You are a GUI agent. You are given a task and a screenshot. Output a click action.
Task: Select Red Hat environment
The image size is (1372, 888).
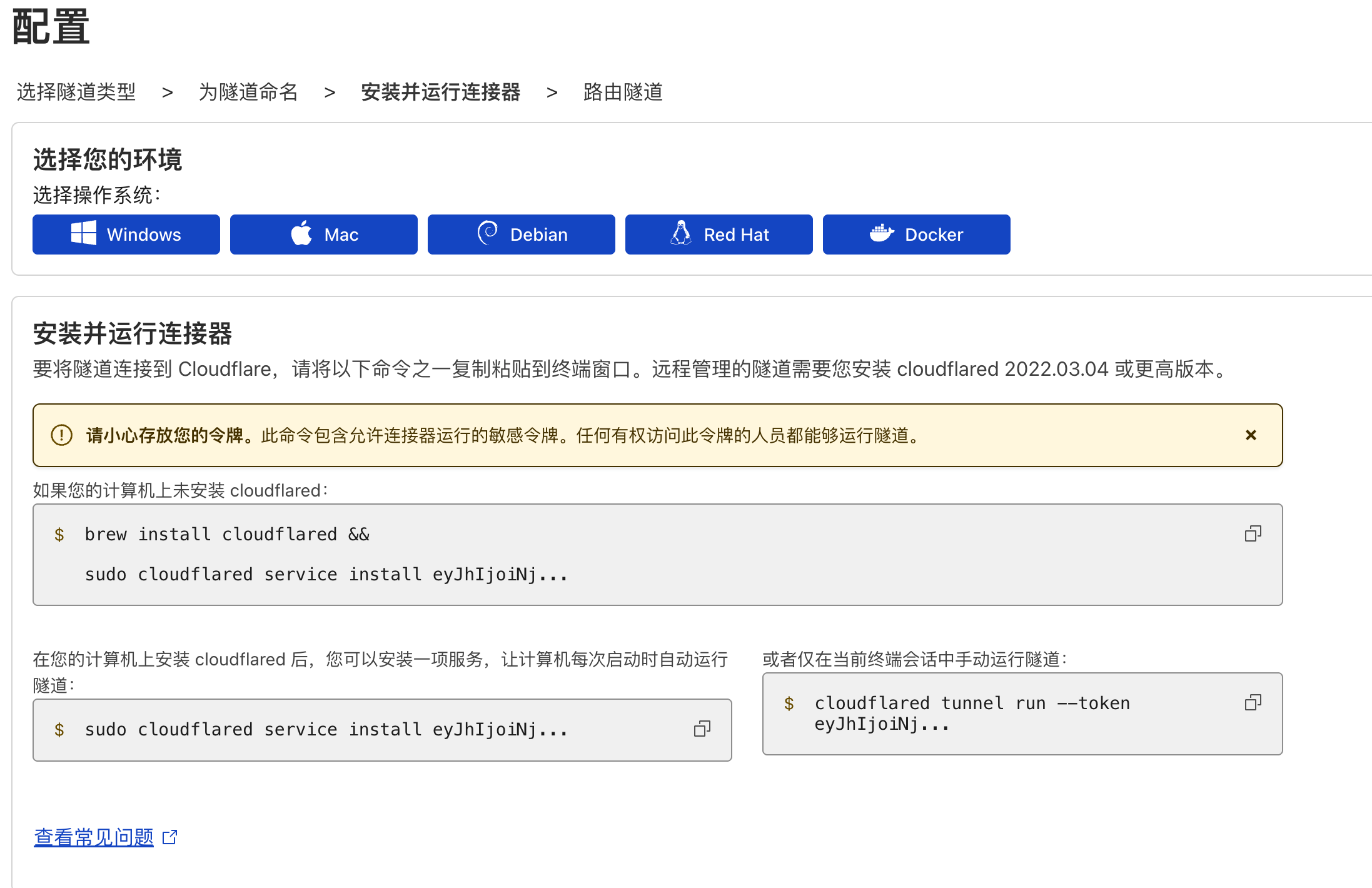coord(719,235)
